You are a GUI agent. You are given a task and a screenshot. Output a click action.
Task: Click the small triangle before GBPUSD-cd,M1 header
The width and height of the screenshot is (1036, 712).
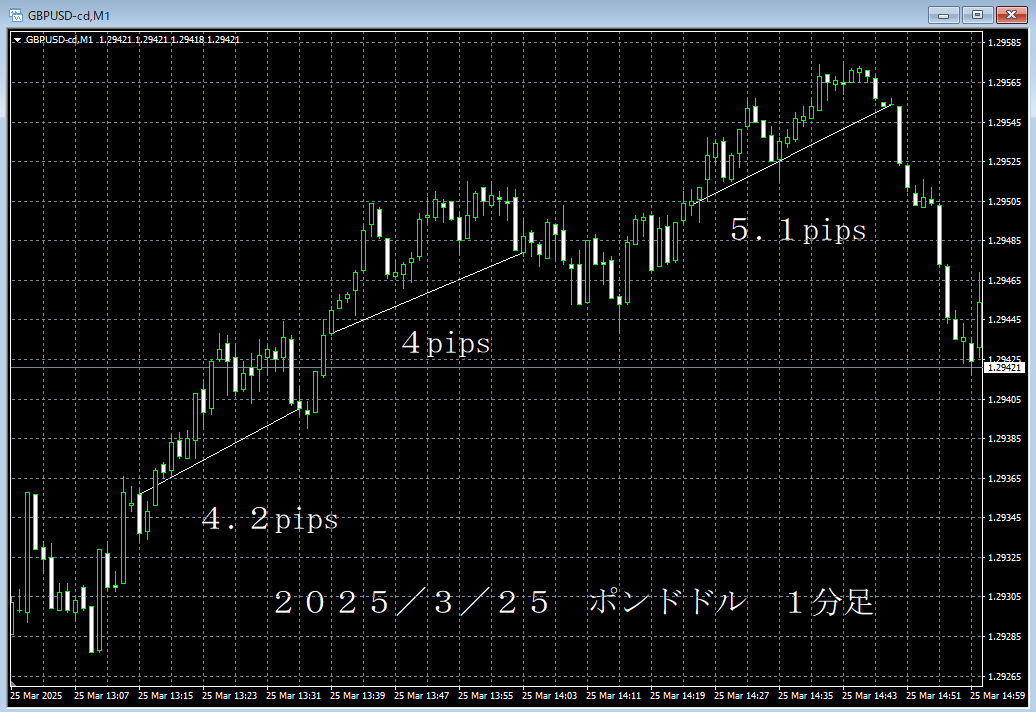pos(17,40)
